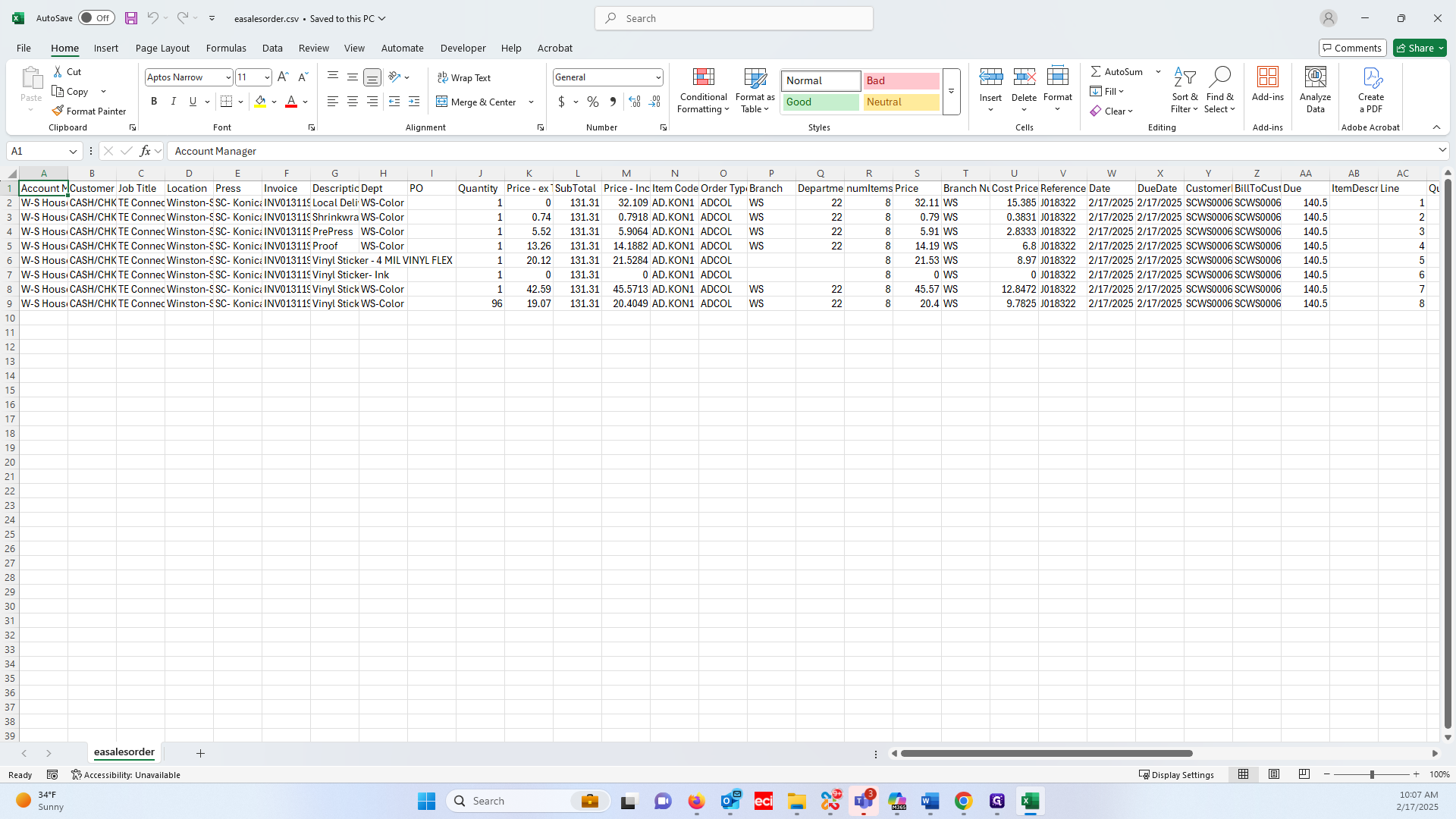Click the Percent Style icon

[593, 102]
